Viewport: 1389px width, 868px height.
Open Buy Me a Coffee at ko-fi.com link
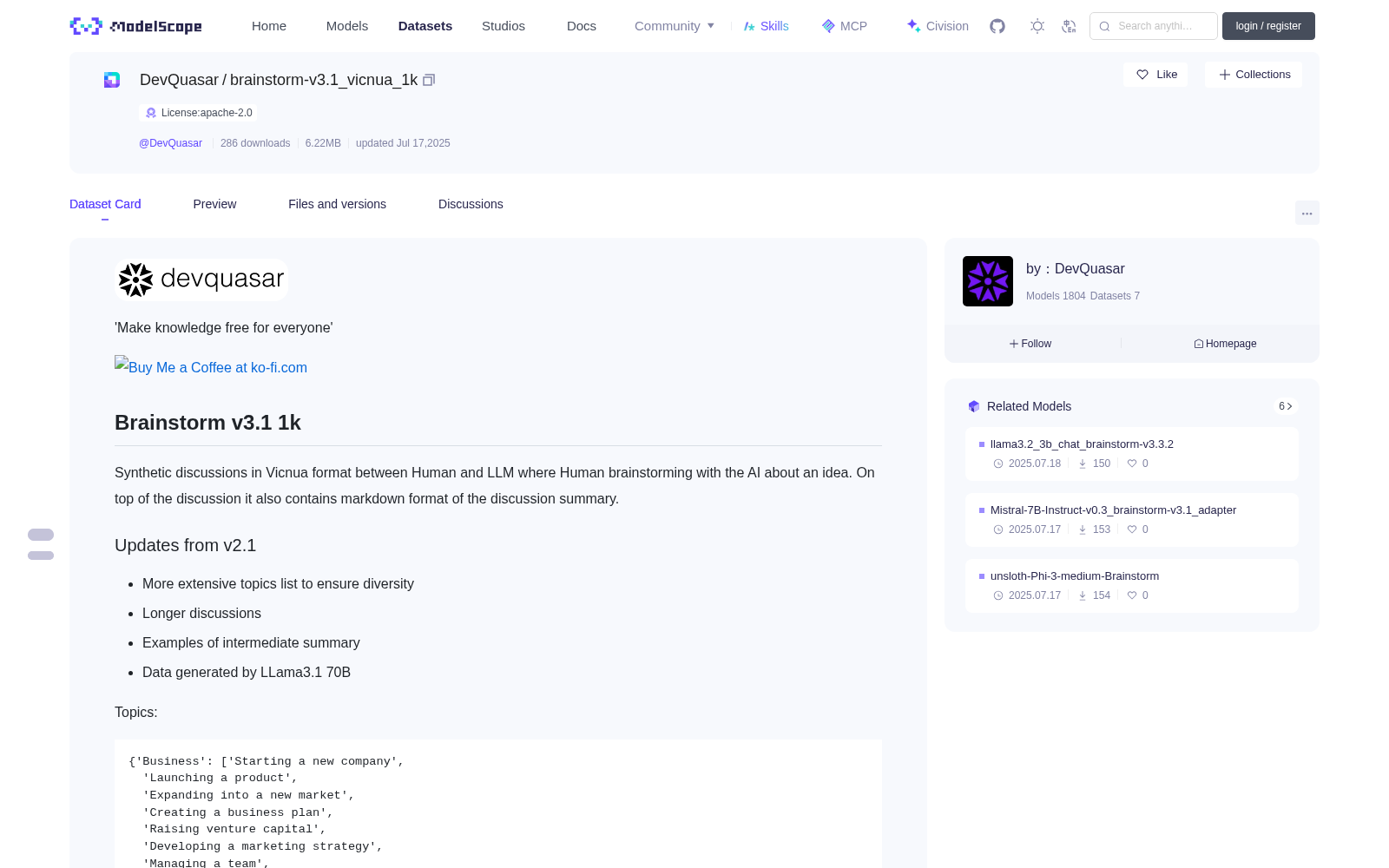click(x=211, y=366)
